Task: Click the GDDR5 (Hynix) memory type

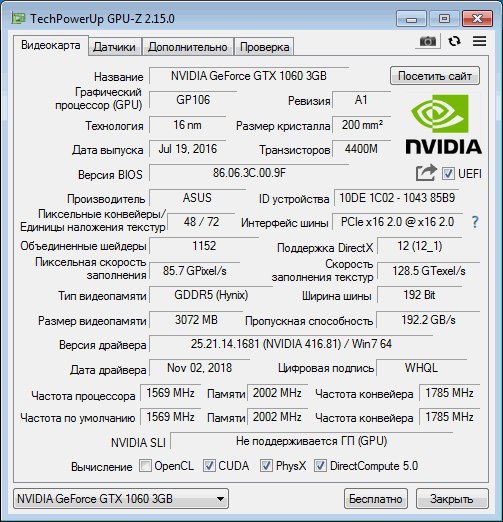Action: coord(211,295)
